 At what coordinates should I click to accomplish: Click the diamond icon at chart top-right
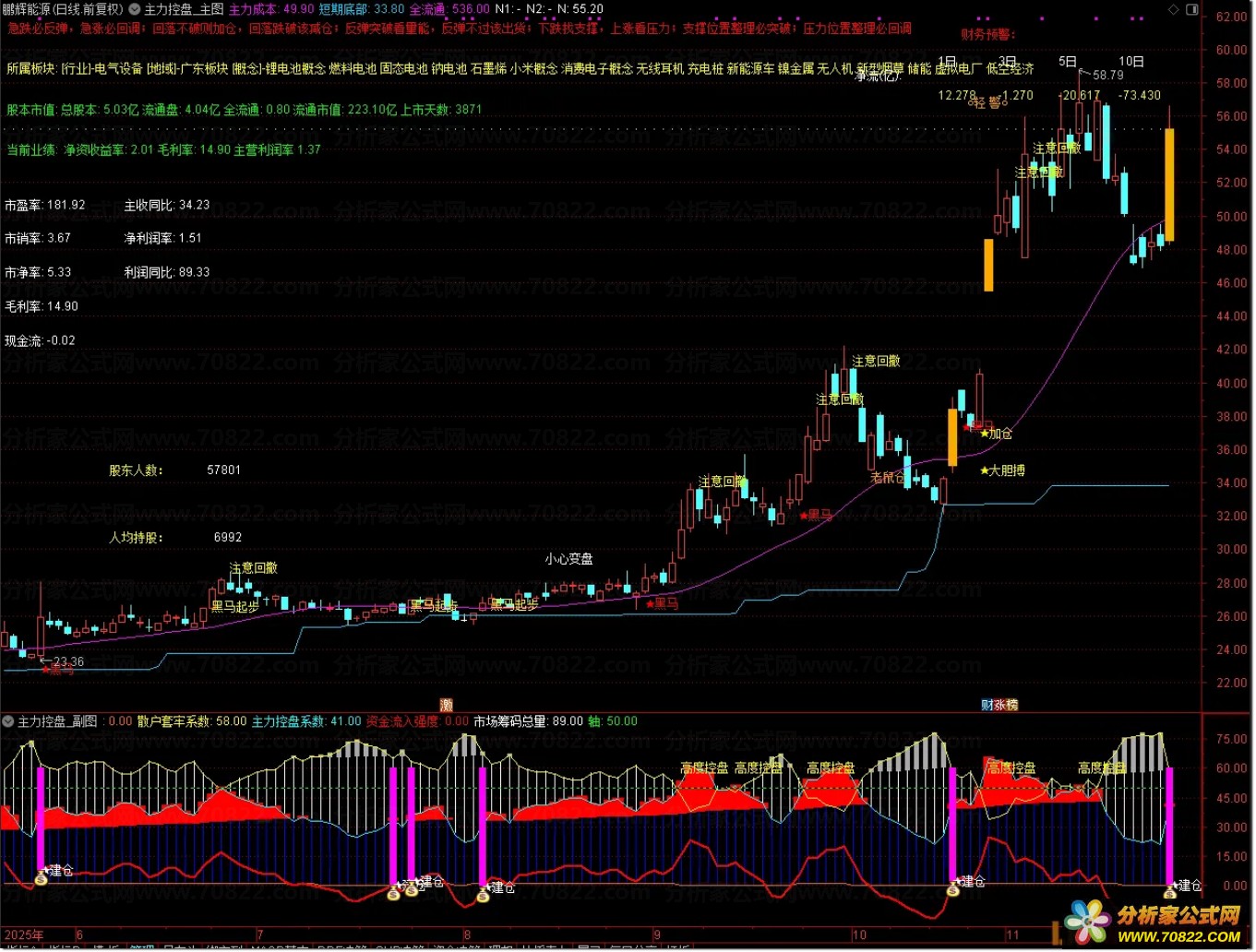(x=1174, y=9)
